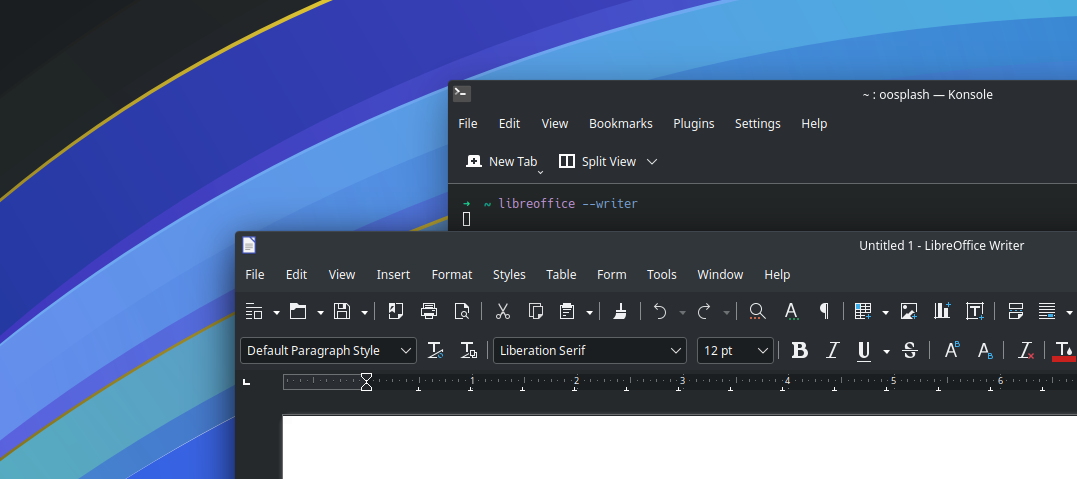
Task: Open the Writer Insert menu
Action: (393, 274)
